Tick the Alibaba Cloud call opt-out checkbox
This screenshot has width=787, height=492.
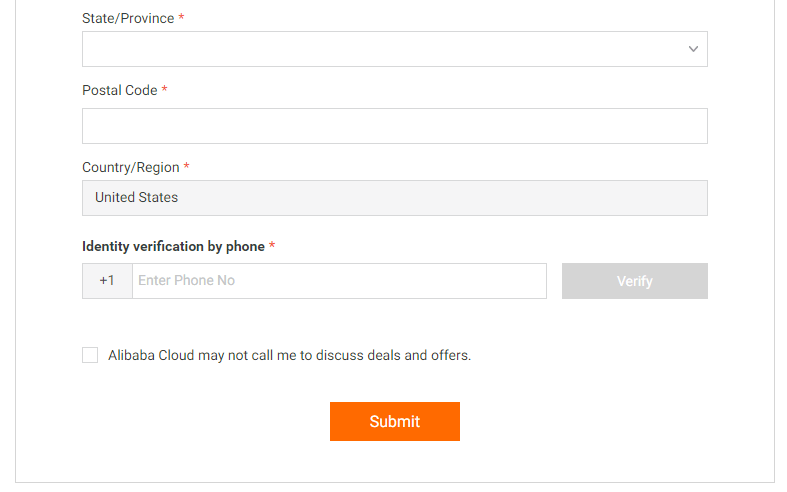[x=90, y=355]
